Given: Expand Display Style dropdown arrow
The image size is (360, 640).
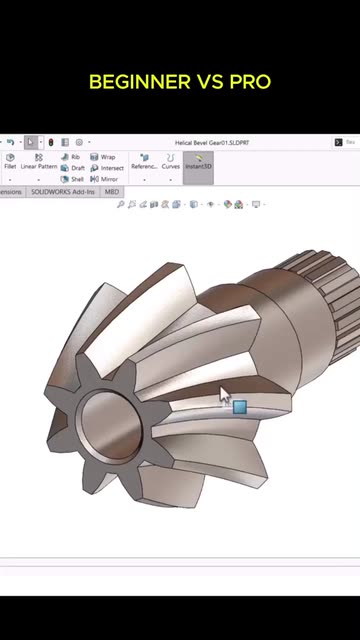Looking at the screenshot, I should (201, 204).
